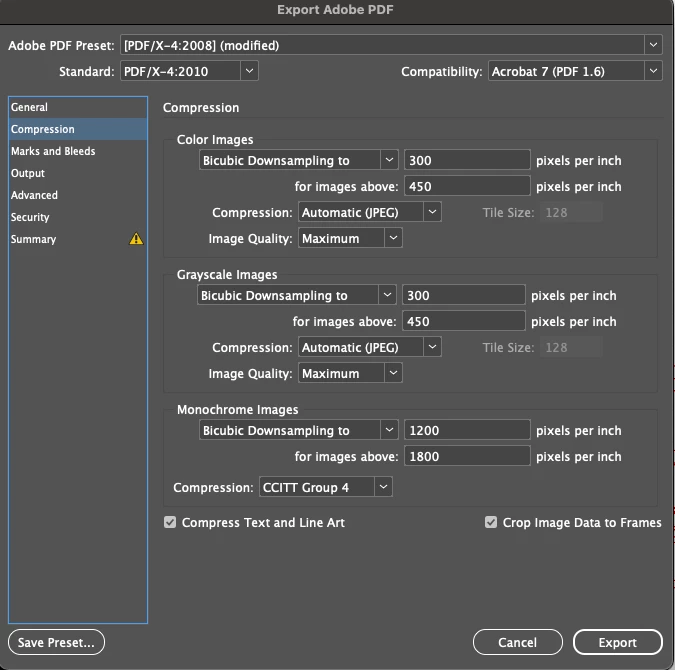Open the Security section

point(78,217)
